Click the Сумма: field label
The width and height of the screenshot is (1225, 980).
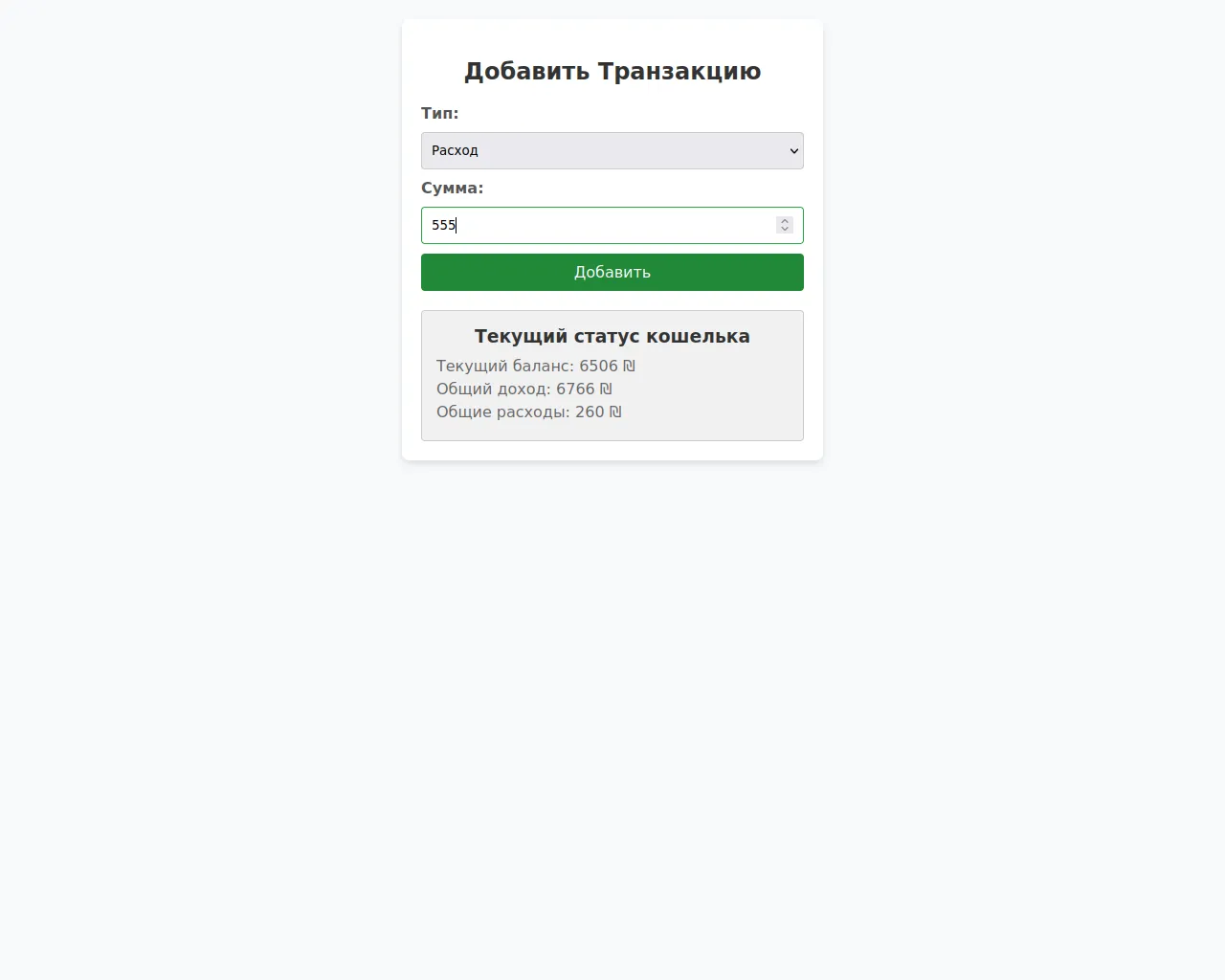(453, 188)
